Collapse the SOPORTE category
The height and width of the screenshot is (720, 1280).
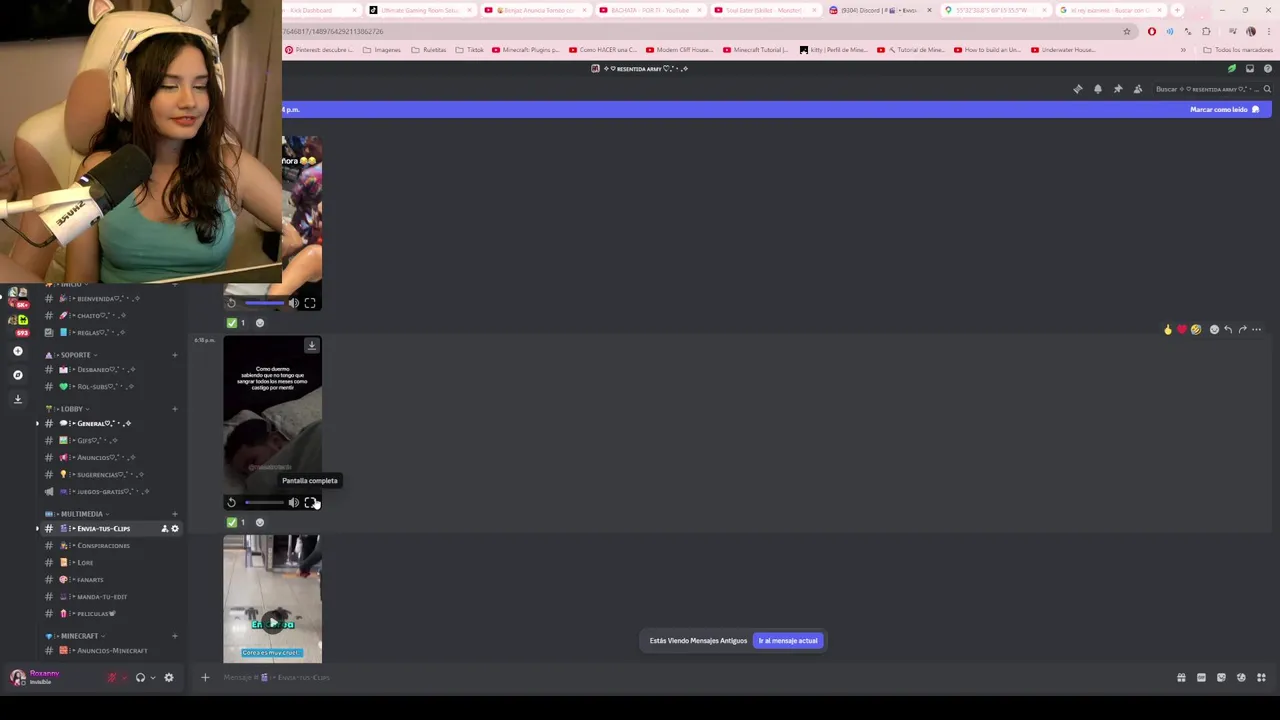tap(75, 355)
